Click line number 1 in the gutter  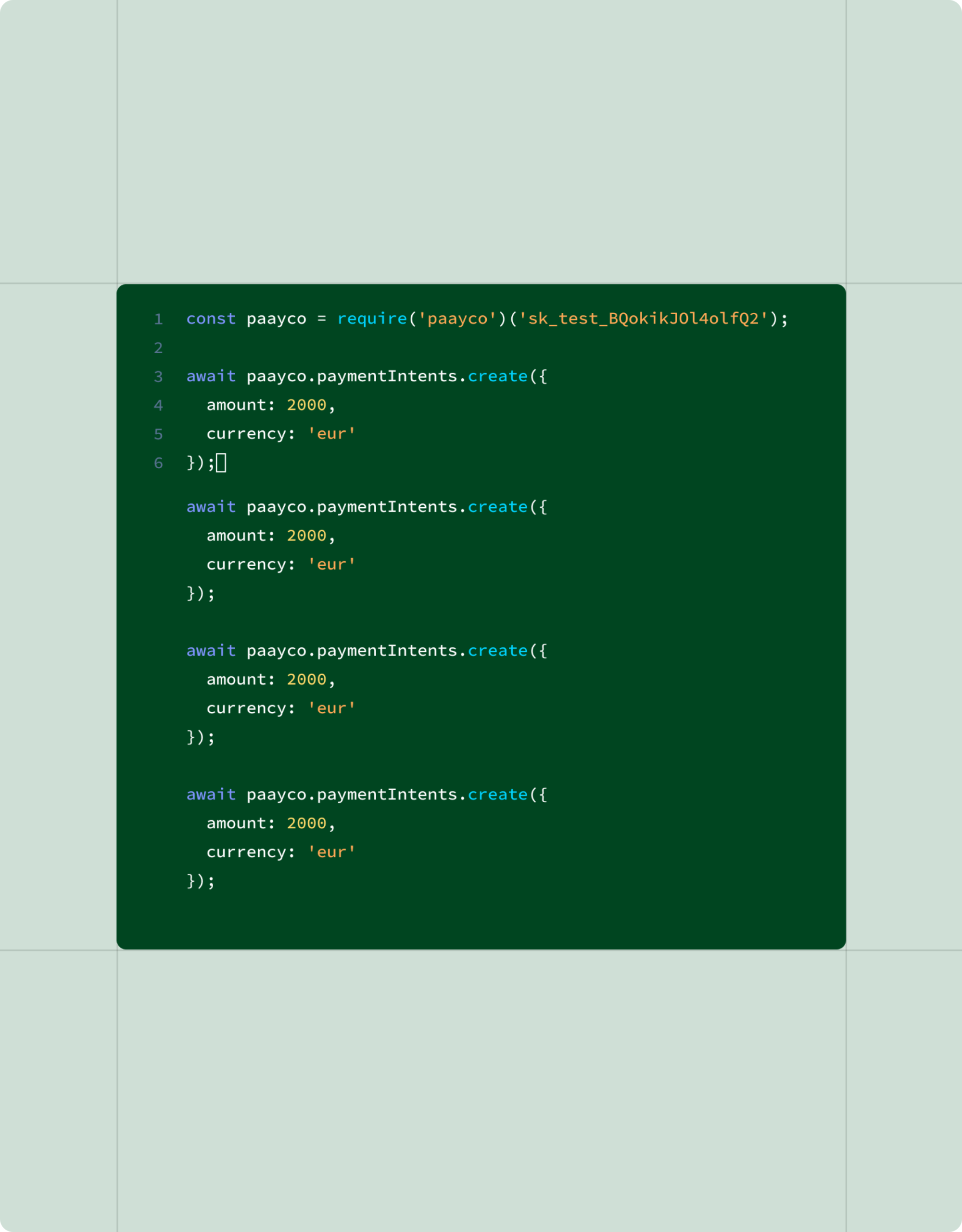(158, 319)
